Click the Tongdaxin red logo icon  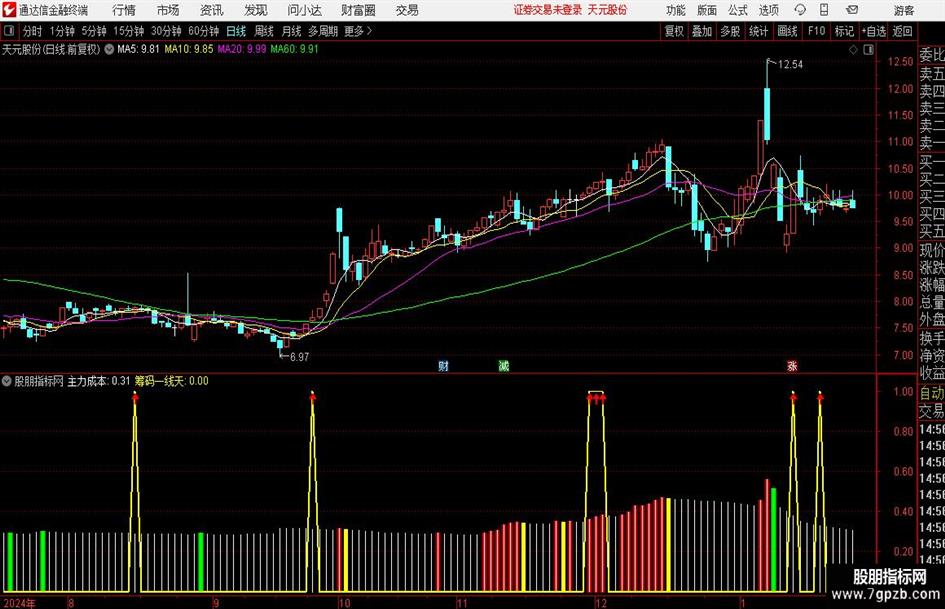(x=8, y=10)
